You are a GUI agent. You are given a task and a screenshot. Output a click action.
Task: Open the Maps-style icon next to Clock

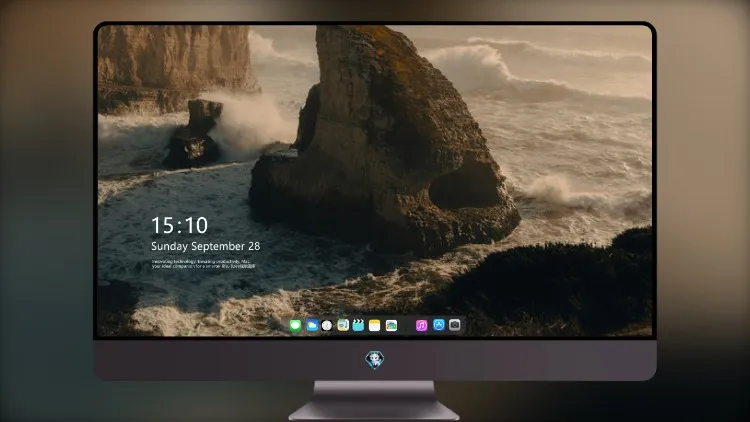tap(343, 325)
